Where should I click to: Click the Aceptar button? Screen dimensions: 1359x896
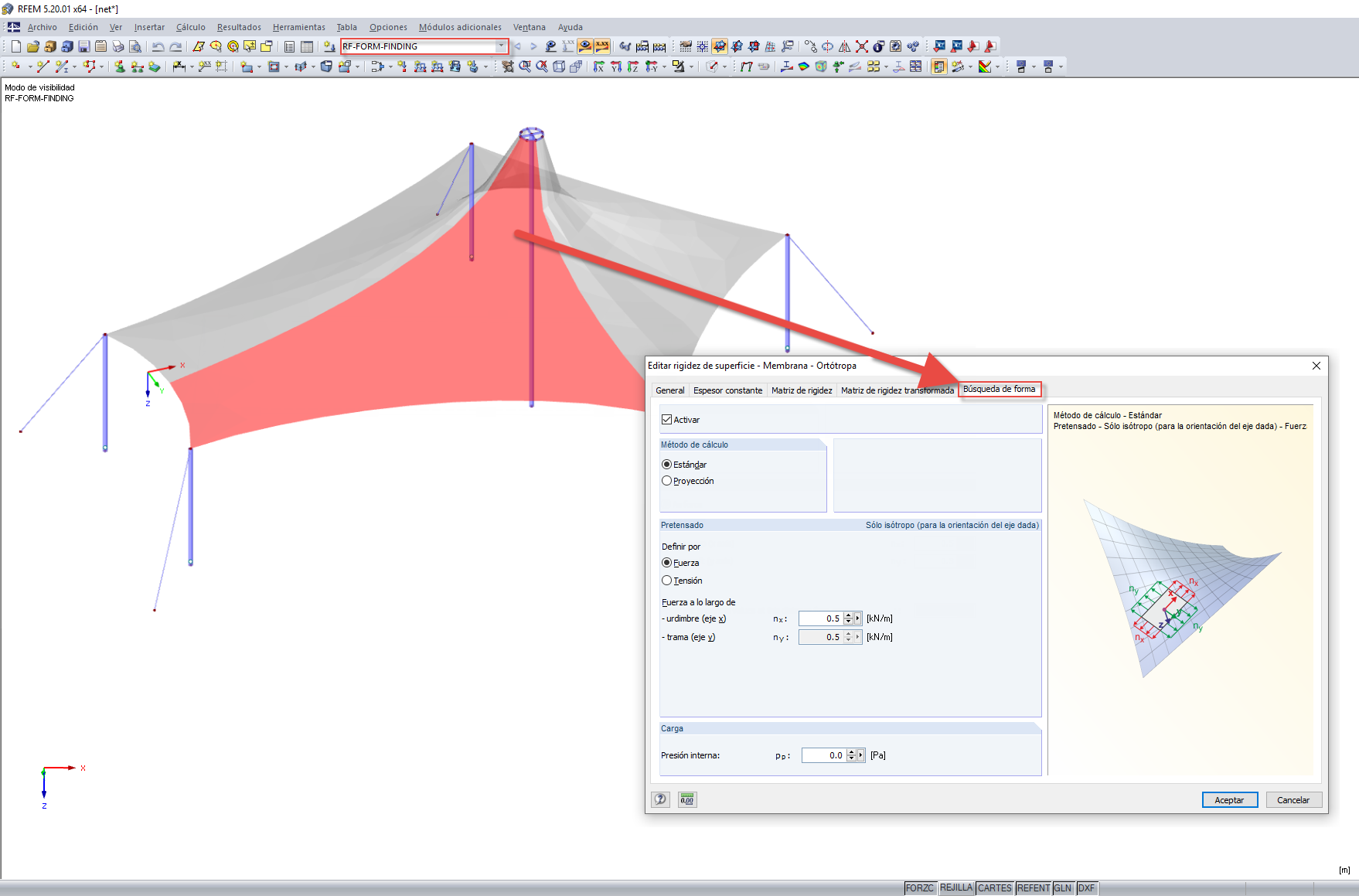pos(1230,800)
